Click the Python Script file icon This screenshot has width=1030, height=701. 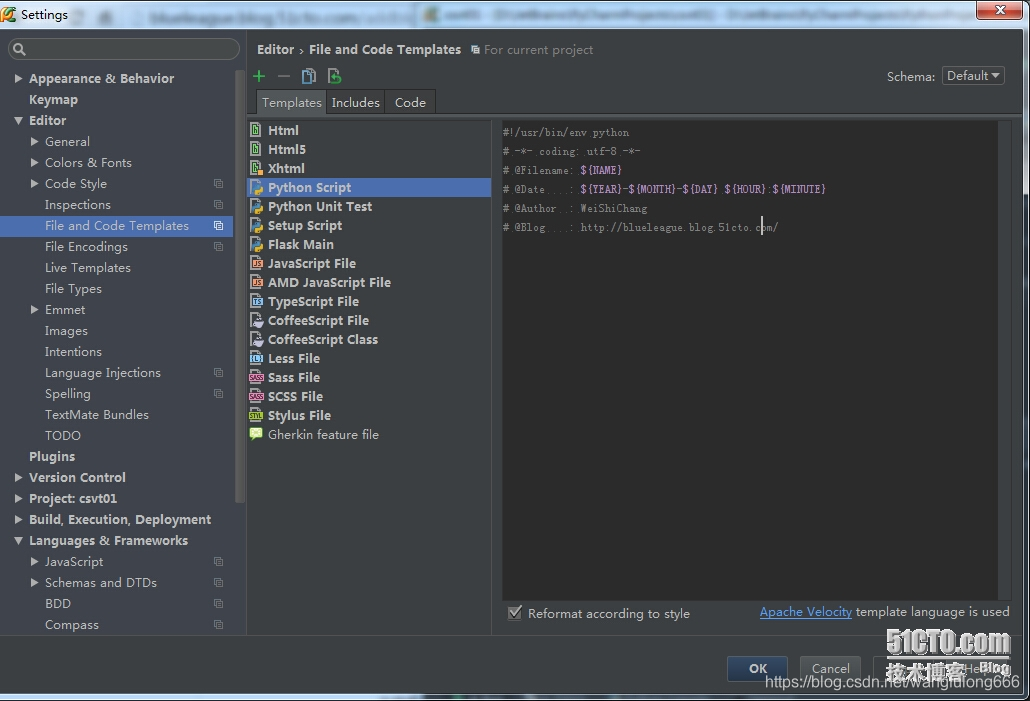(256, 187)
